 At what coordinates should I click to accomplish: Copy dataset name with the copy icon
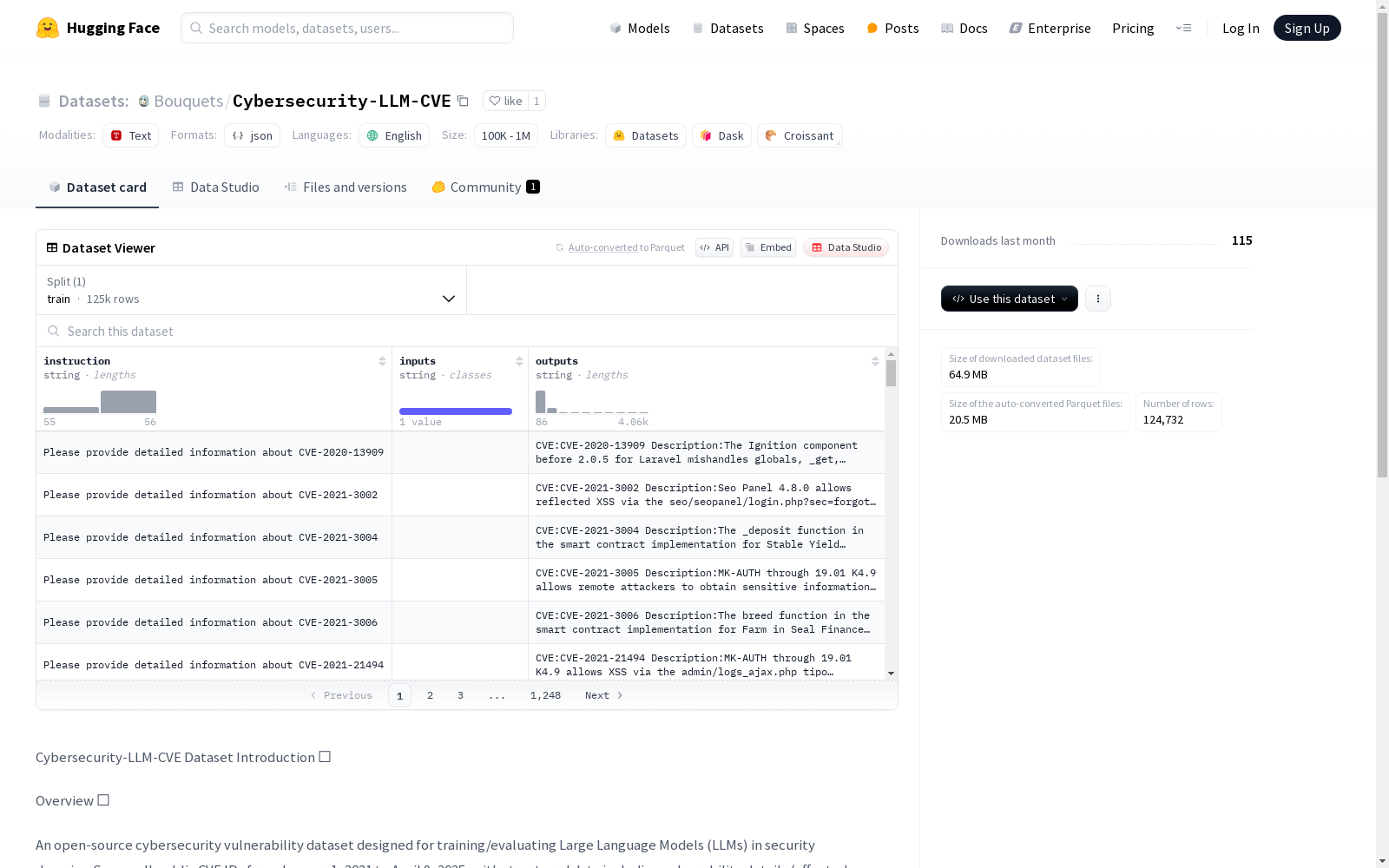click(464, 101)
